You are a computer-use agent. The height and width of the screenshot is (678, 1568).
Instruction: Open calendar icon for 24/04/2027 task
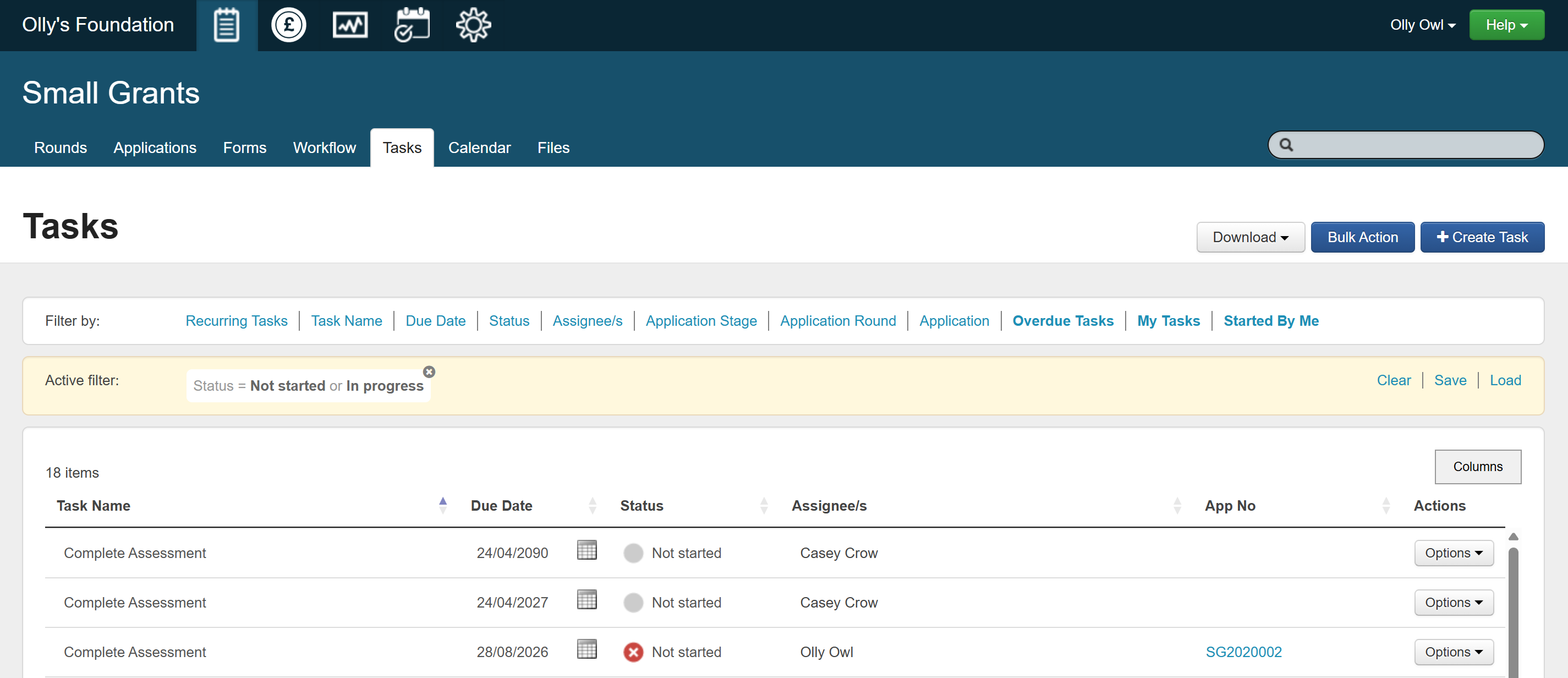click(x=587, y=599)
